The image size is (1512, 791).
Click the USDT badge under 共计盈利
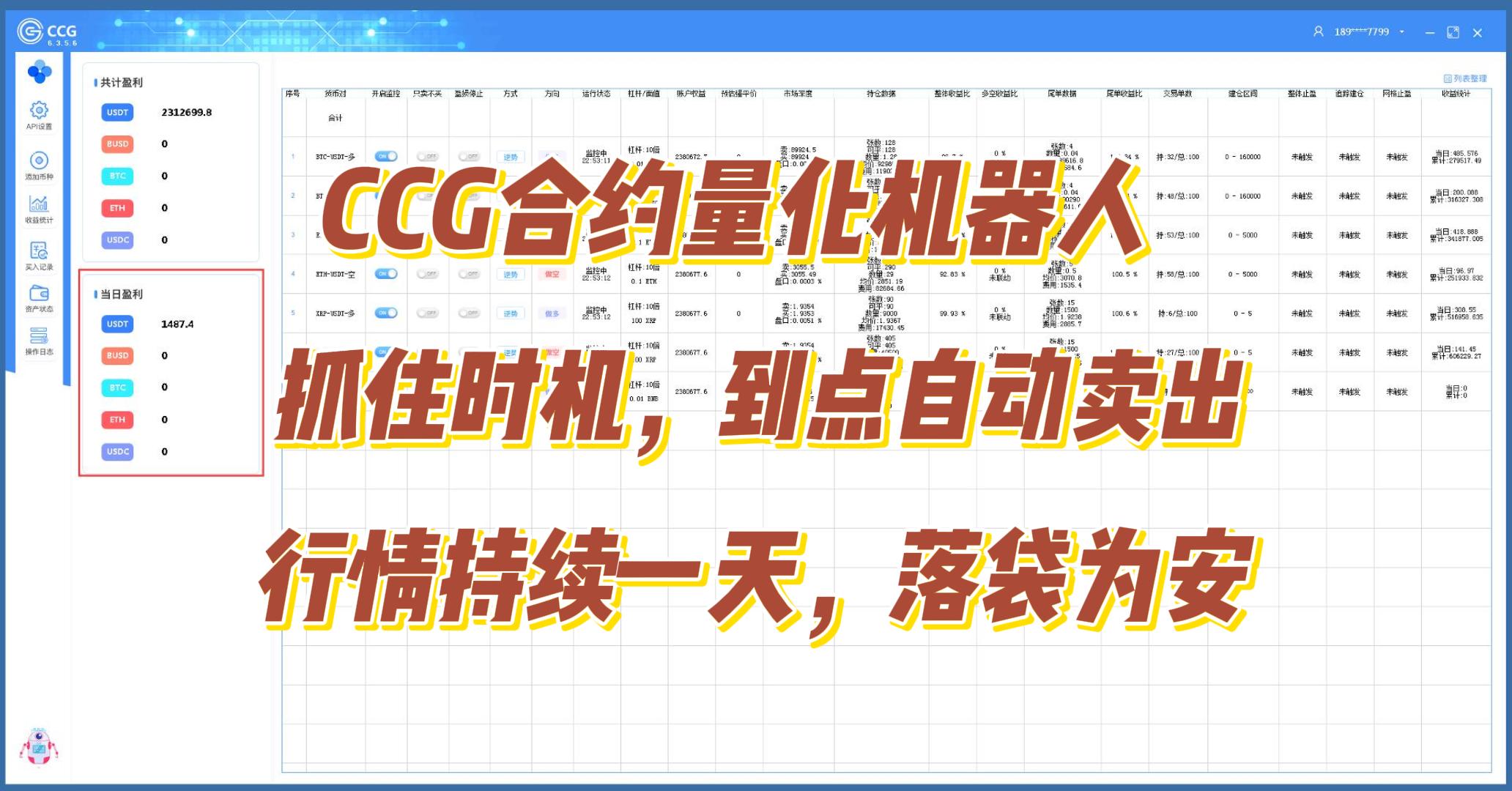coord(117,112)
